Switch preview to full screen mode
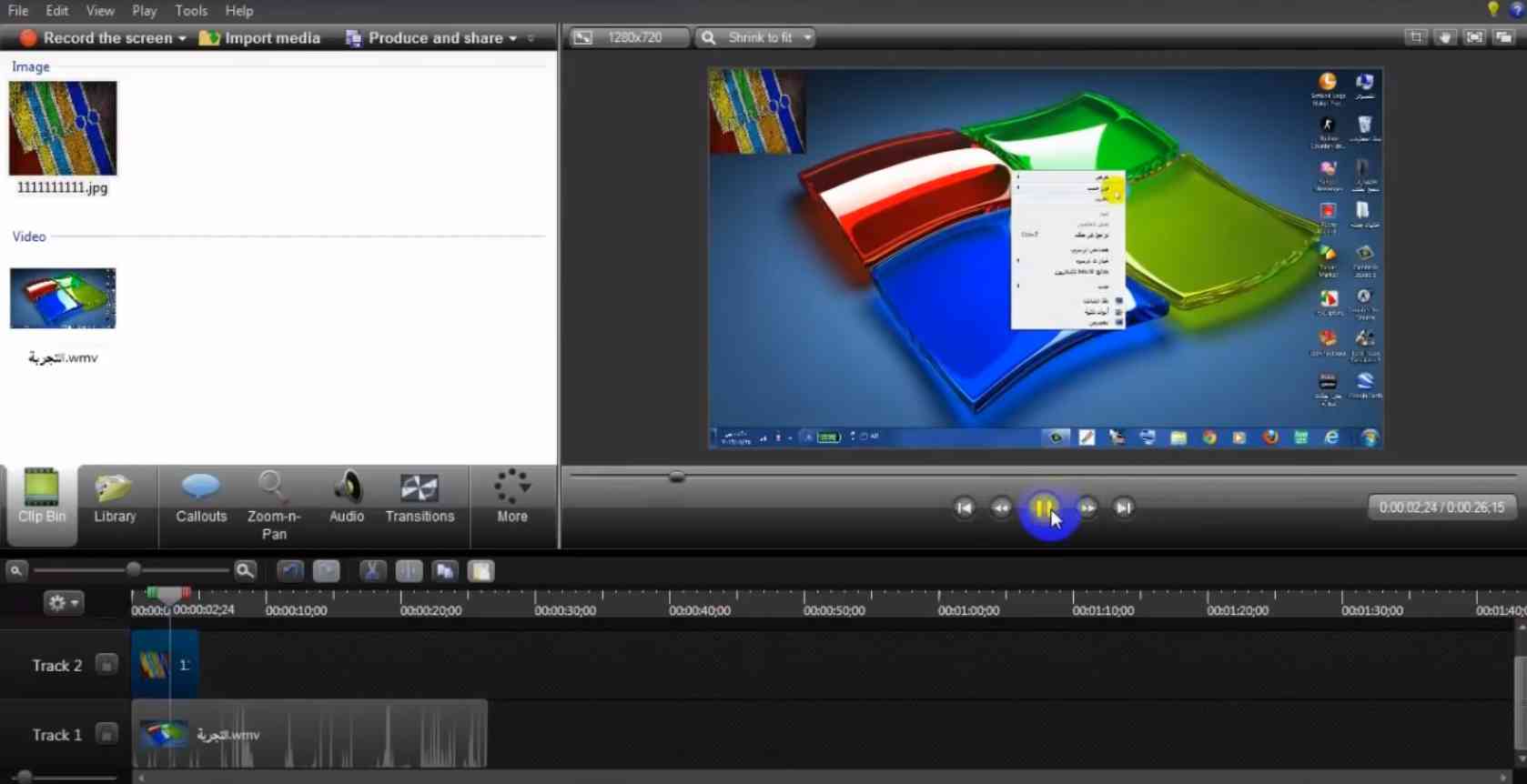This screenshot has width=1527, height=784. tap(1474, 37)
